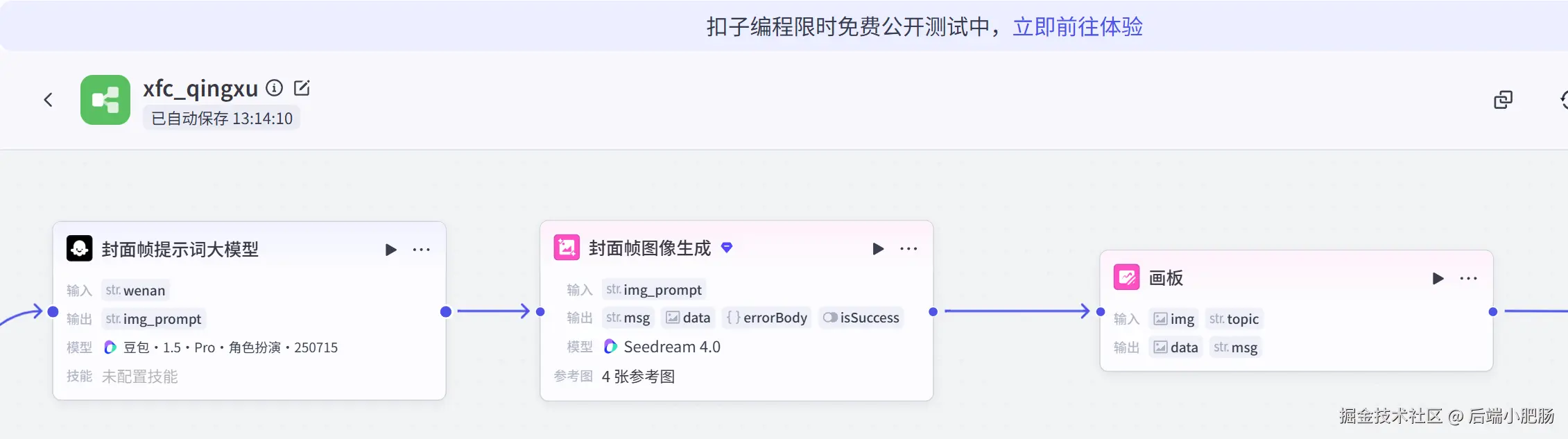Open the info icon beside xfc_qingxu
The height and width of the screenshot is (439, 1568).
pos(275,88)
